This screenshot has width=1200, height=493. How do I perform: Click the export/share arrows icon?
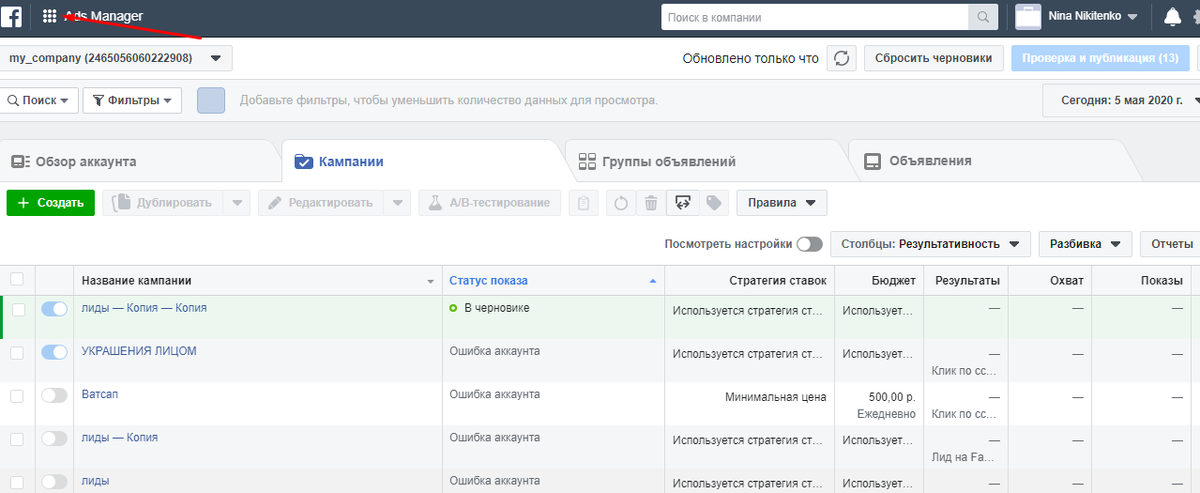(x=683, y=203)
